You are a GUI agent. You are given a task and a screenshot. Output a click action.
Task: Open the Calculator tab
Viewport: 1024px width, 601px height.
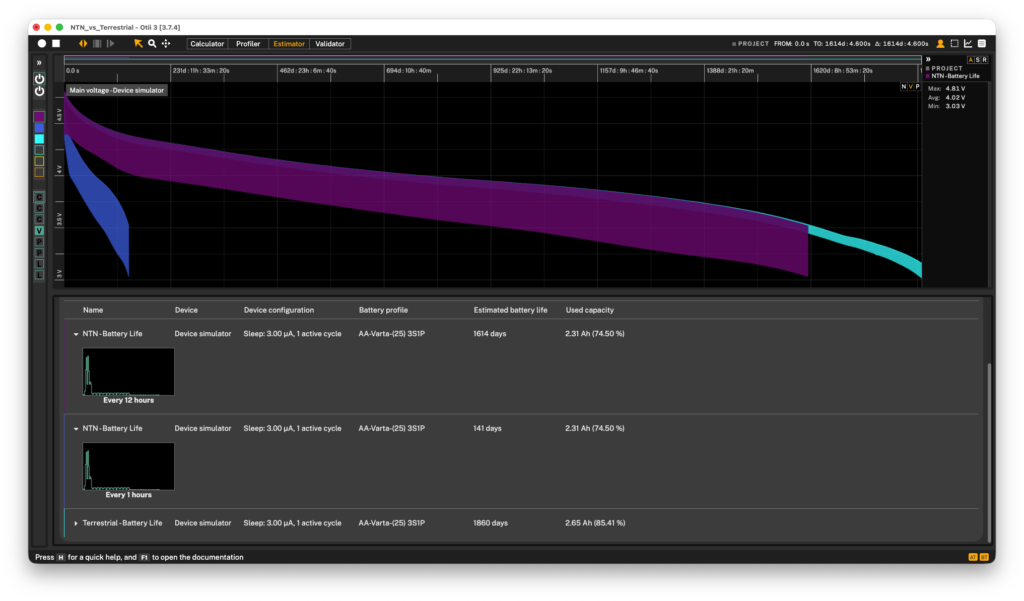(207, 44)
